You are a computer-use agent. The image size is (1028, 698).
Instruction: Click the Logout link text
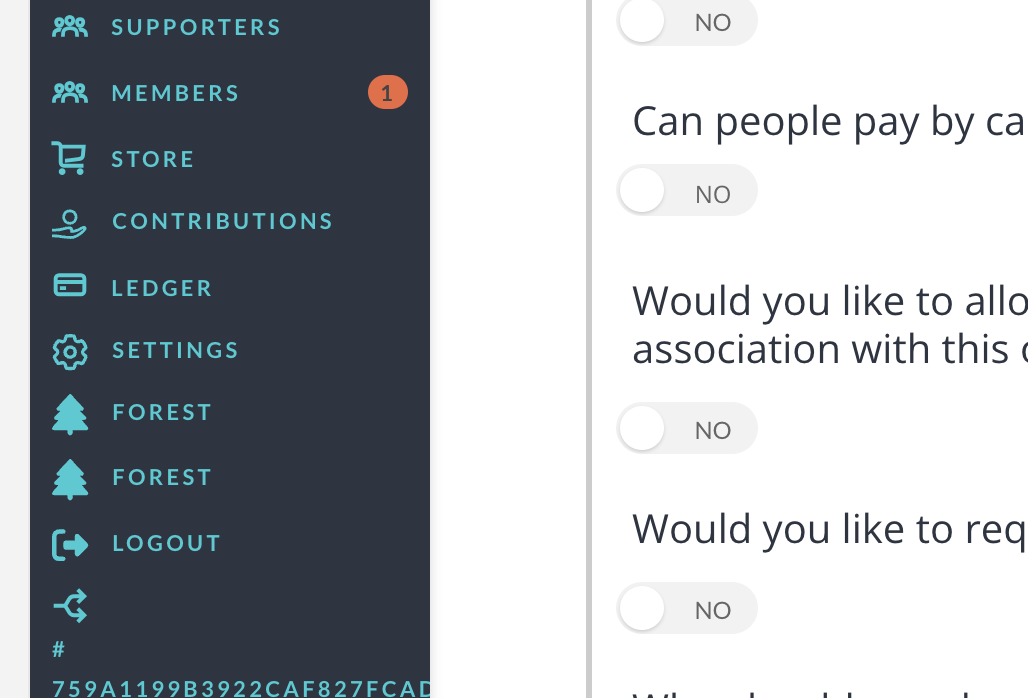pyautogui.click(x=166, y=543)
